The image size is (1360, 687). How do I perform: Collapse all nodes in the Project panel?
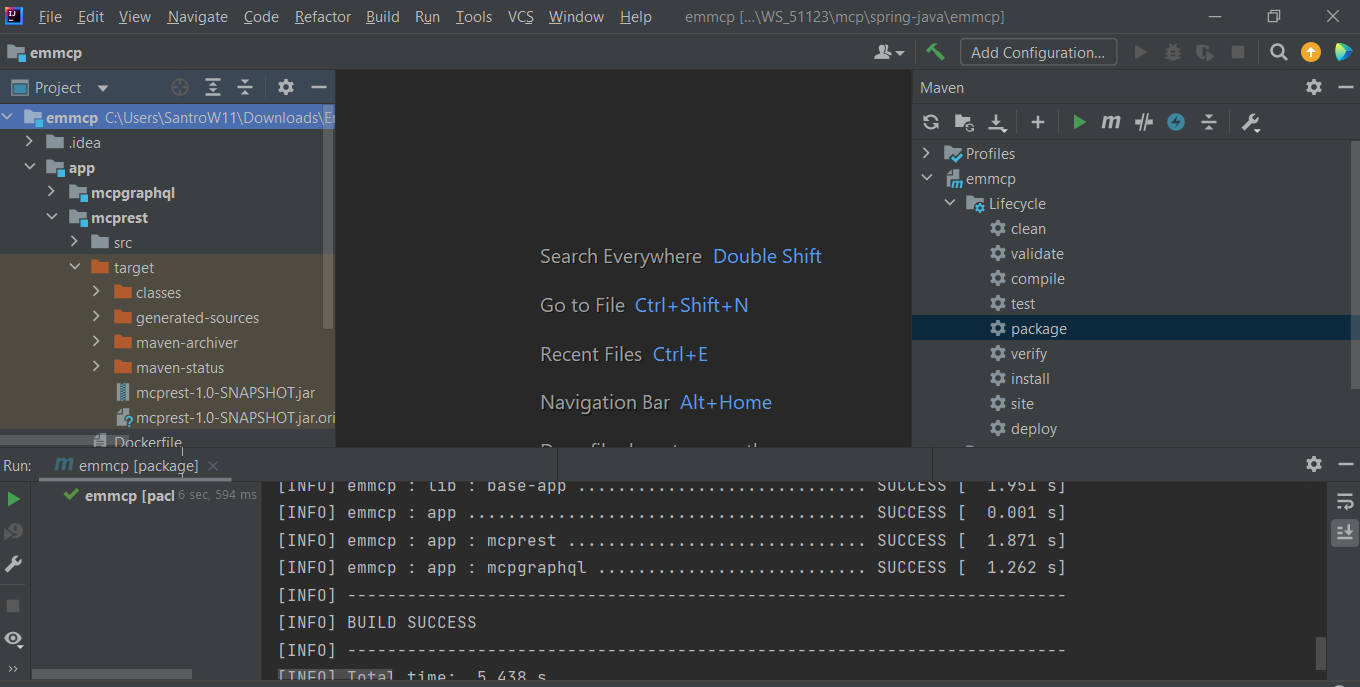[245, 87]
